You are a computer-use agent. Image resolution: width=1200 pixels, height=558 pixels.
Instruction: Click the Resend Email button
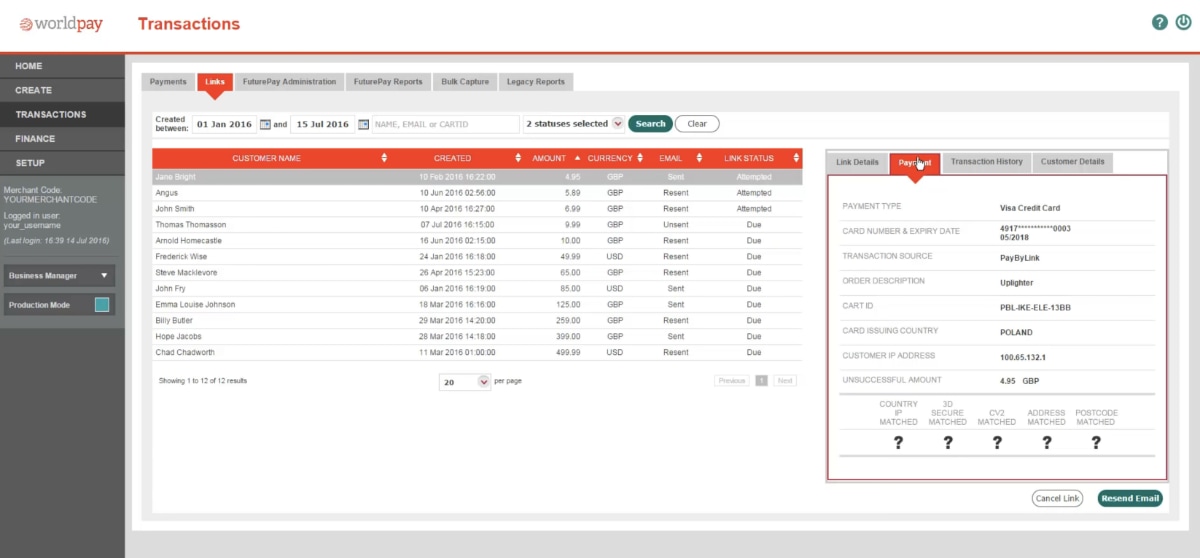[1130, 498]
